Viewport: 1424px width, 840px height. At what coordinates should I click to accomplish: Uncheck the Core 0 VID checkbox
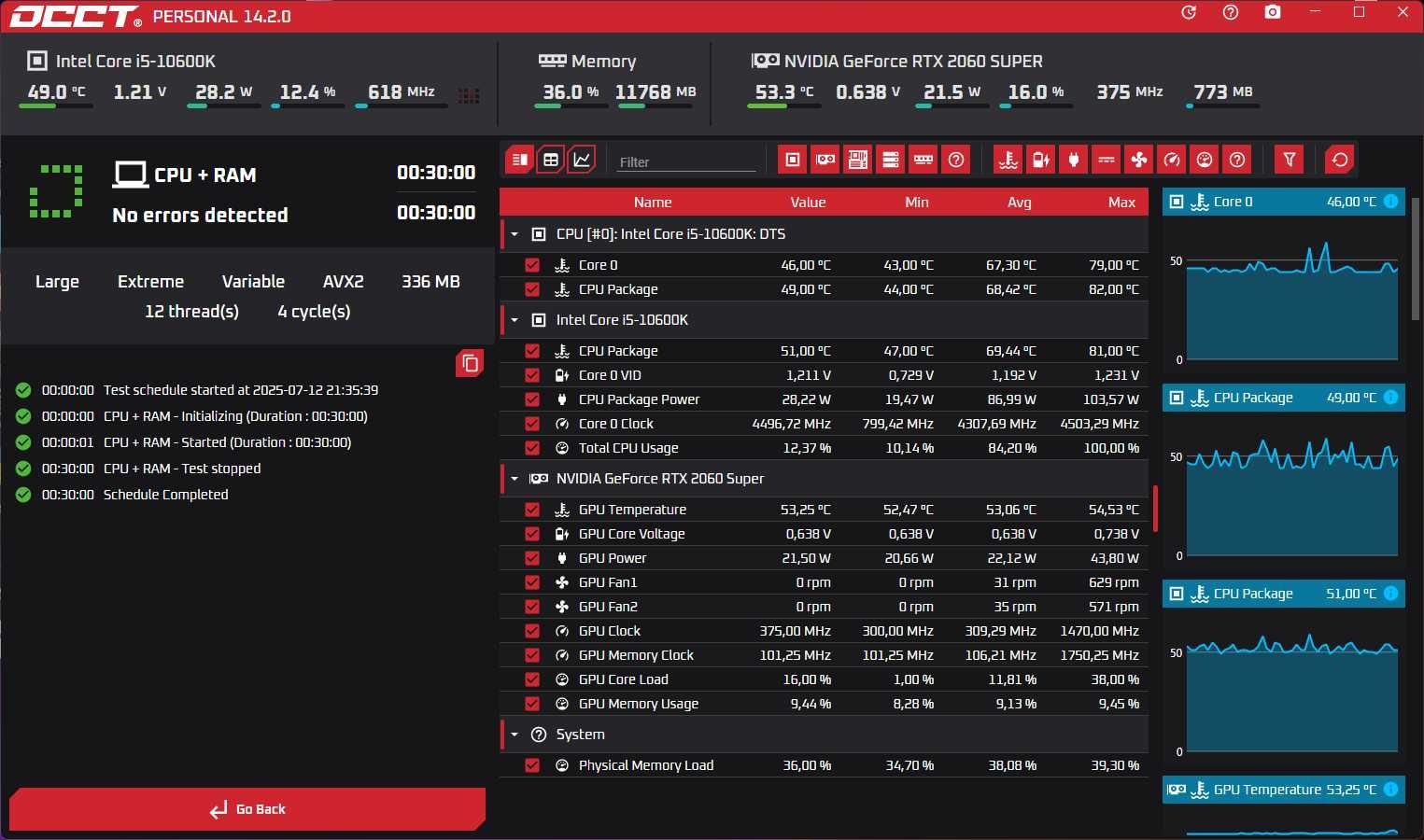532,375
